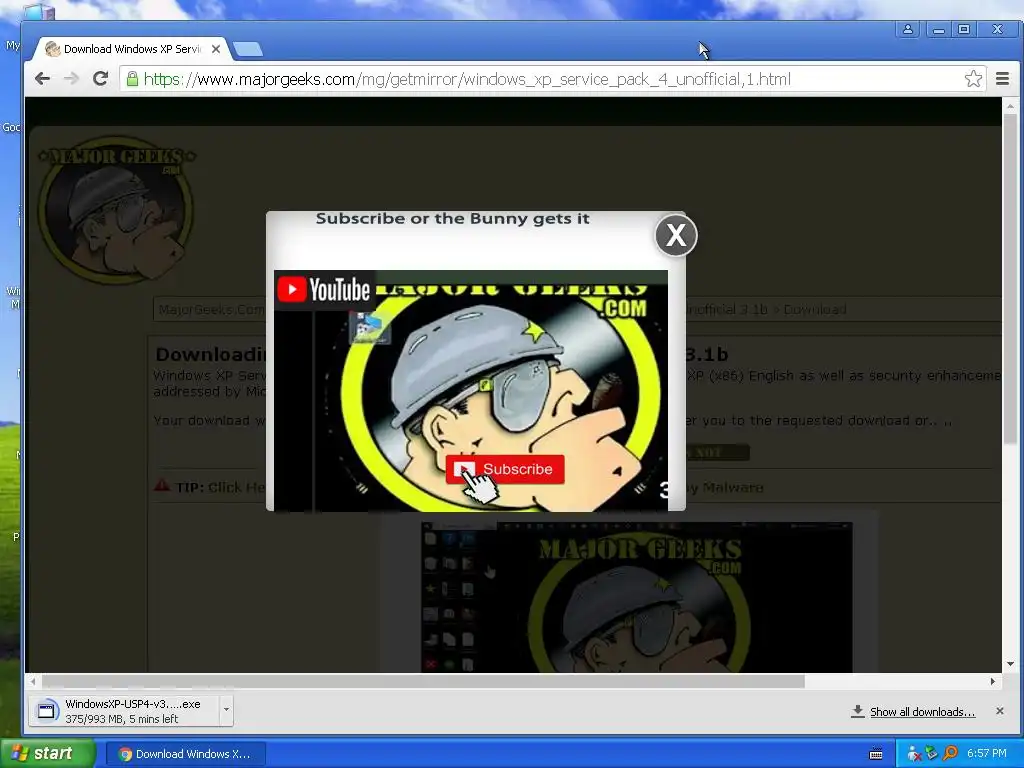This screenshot has height=768, width=1024.
Task: Click the vertical scrollbar thumb
Action: 1010,280
